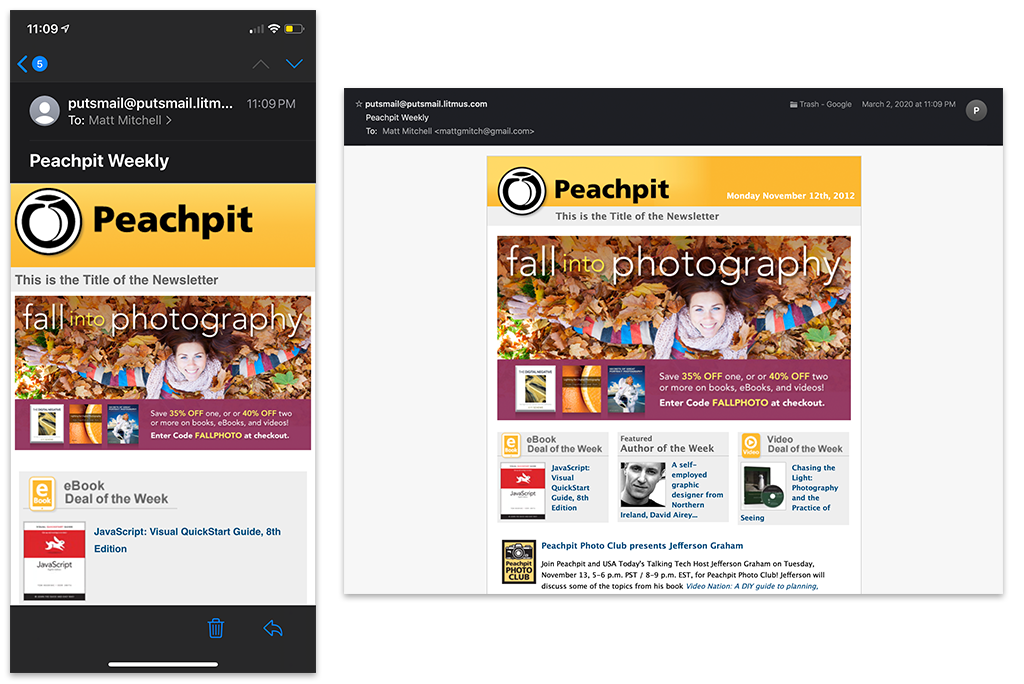This screenshot has width=1024, height=684.
Task: Tap the back arrow in phone mail
Action: tap(22, 64)
